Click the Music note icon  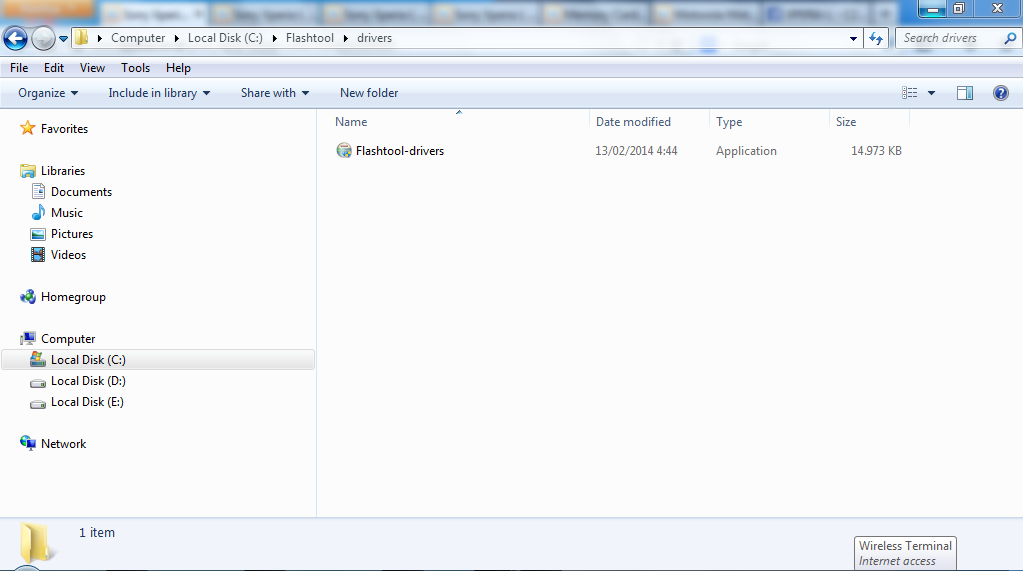click(38, 212)
